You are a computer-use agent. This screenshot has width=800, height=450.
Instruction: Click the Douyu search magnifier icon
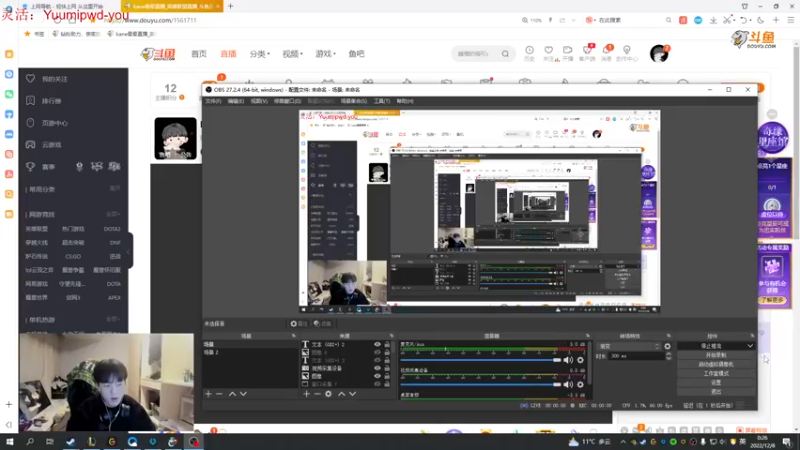click(505, 54)
